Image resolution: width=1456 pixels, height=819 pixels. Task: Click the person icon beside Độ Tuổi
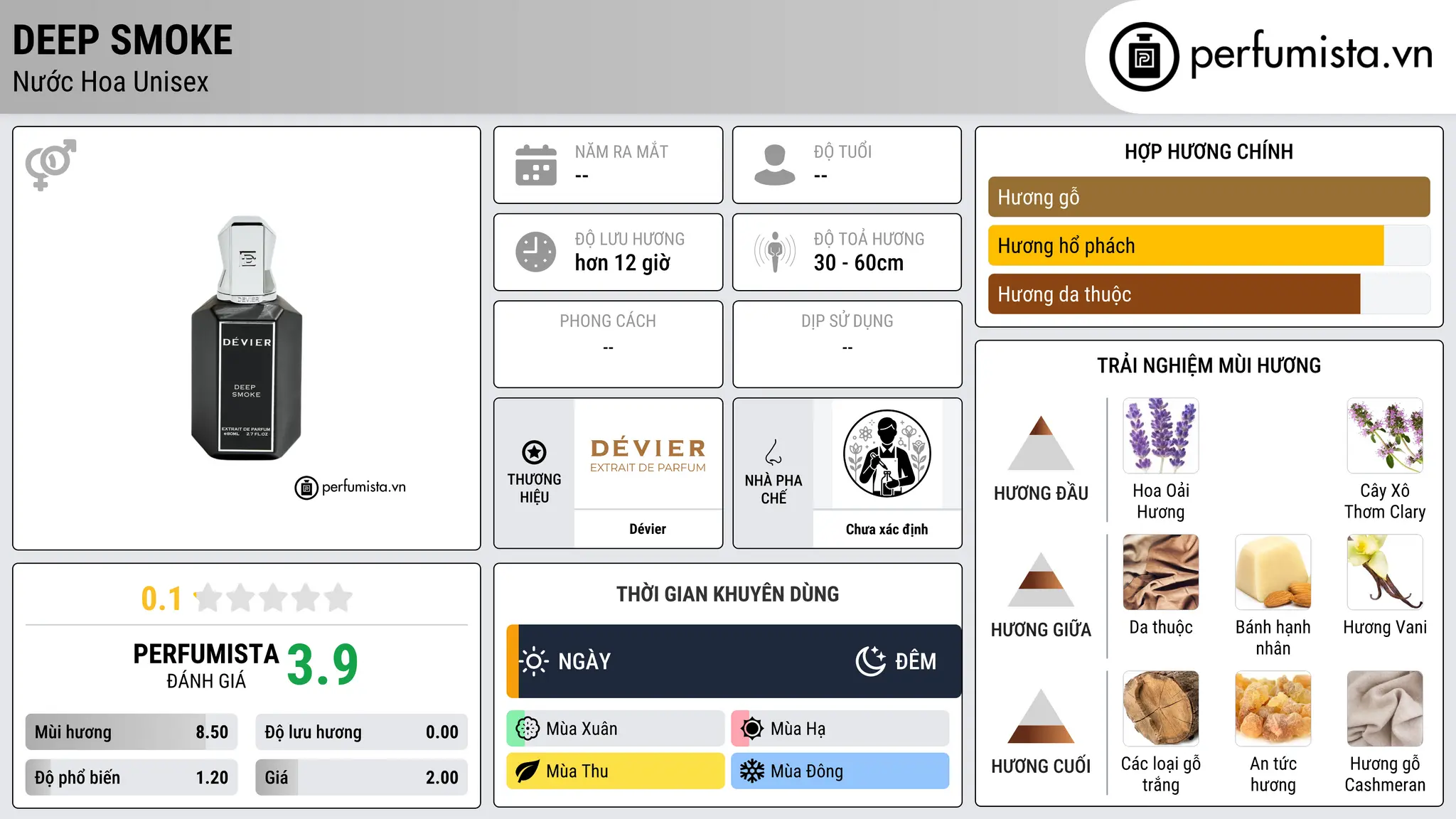pos(775,165)
